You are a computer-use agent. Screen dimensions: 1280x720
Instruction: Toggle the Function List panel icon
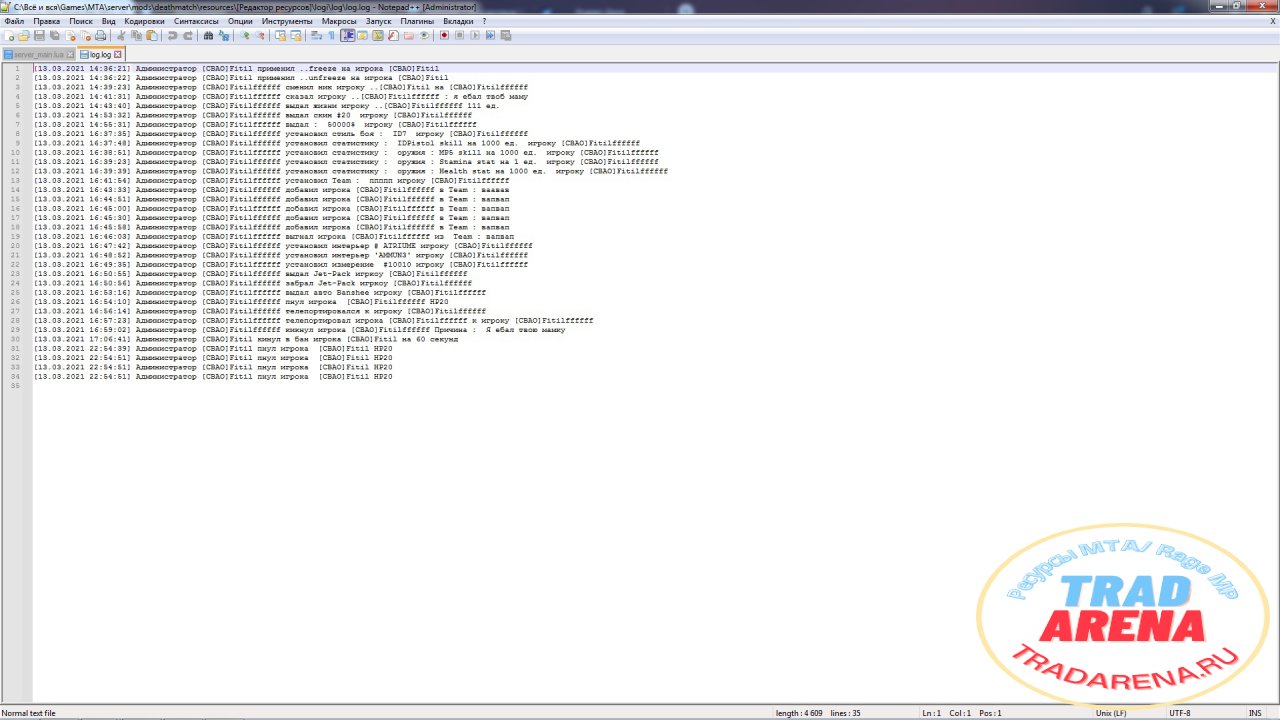(x=393, y=35)
